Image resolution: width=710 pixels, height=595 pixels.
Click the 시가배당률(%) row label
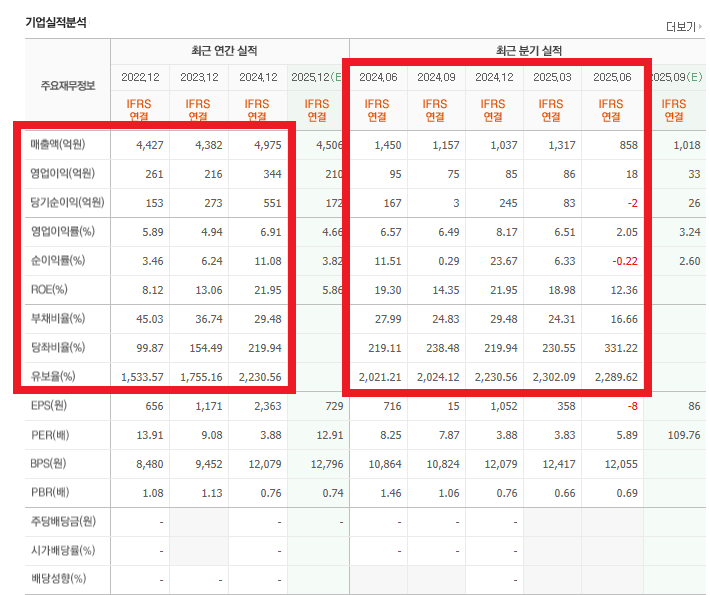point(63,550)
